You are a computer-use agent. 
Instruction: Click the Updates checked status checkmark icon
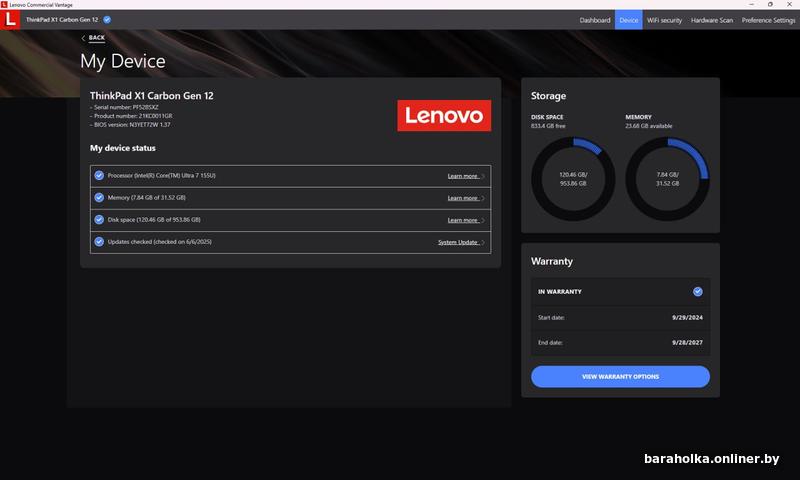pyautogui.click(x=99, y=242)
